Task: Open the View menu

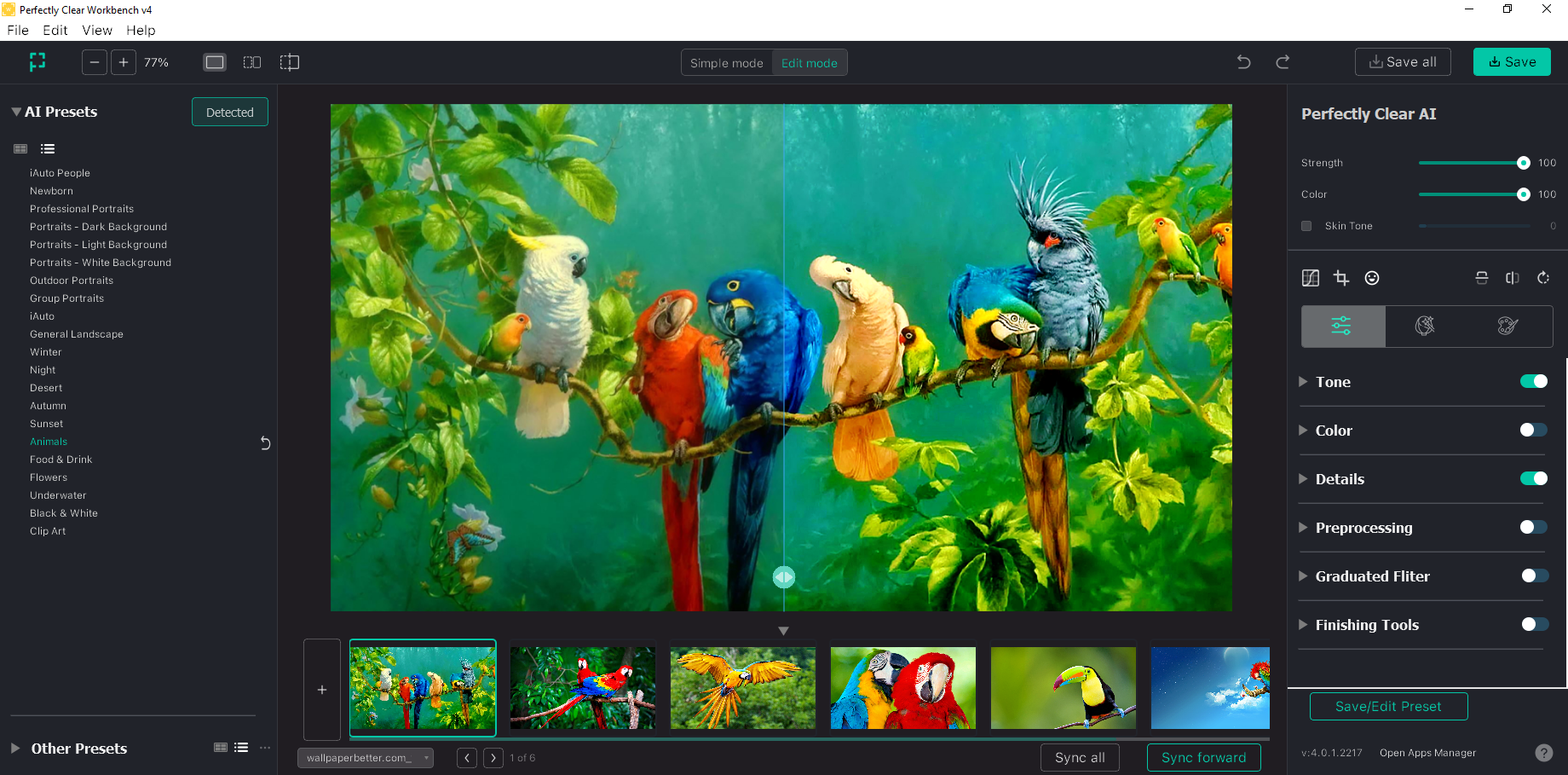Action: tap(97, 31)
